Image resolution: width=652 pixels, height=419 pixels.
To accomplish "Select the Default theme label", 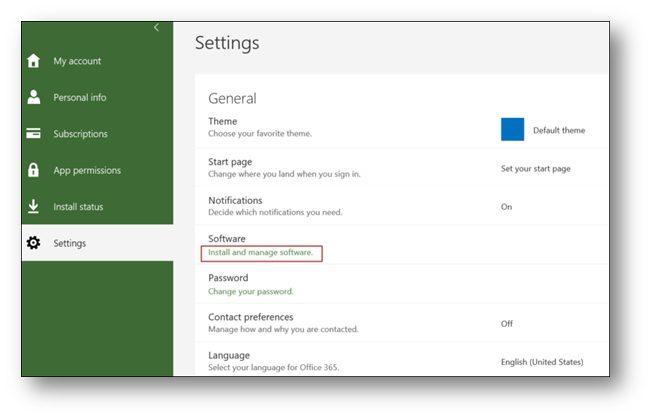I will tap(559, 130).
